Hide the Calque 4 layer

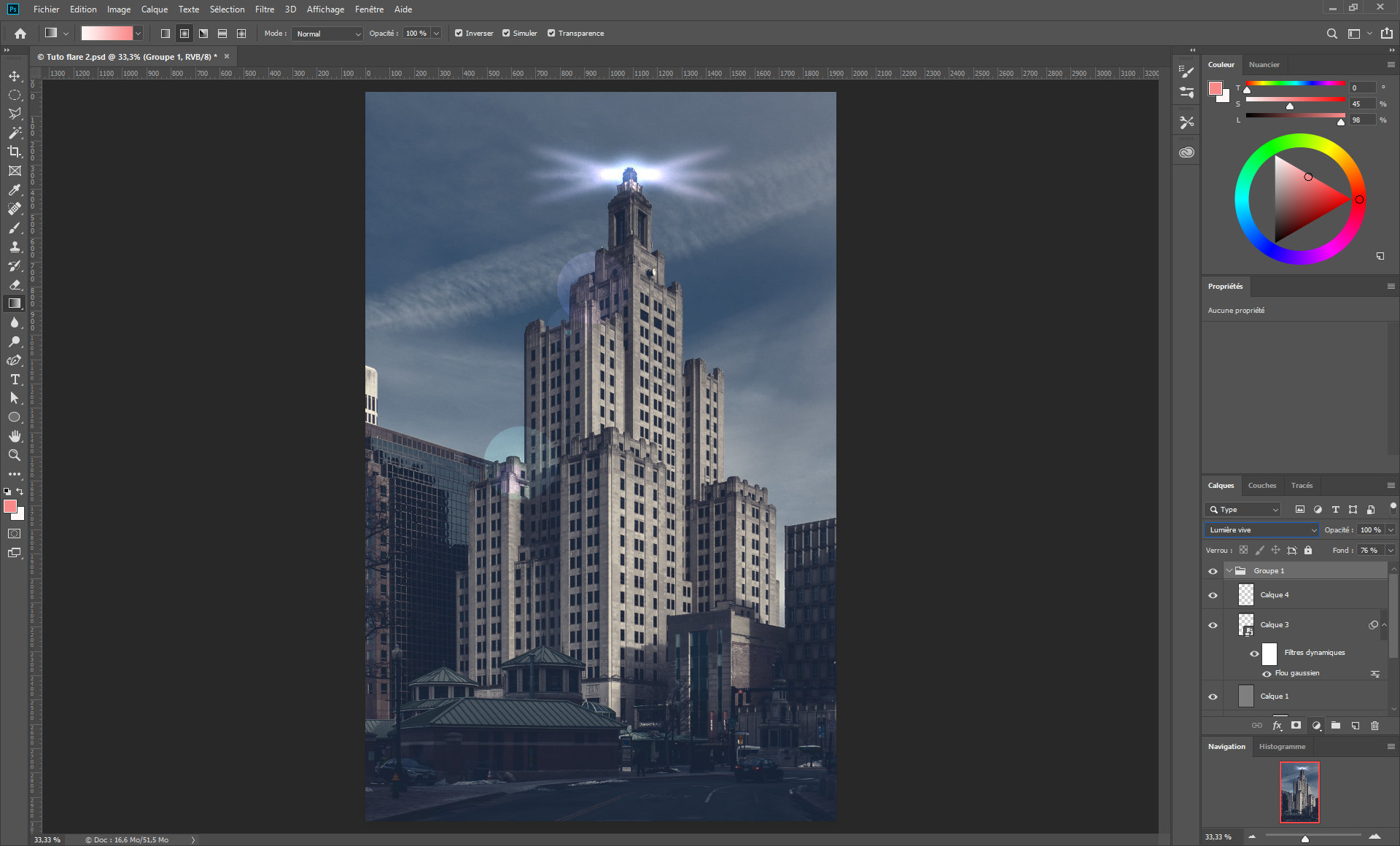pos(1213,595)
